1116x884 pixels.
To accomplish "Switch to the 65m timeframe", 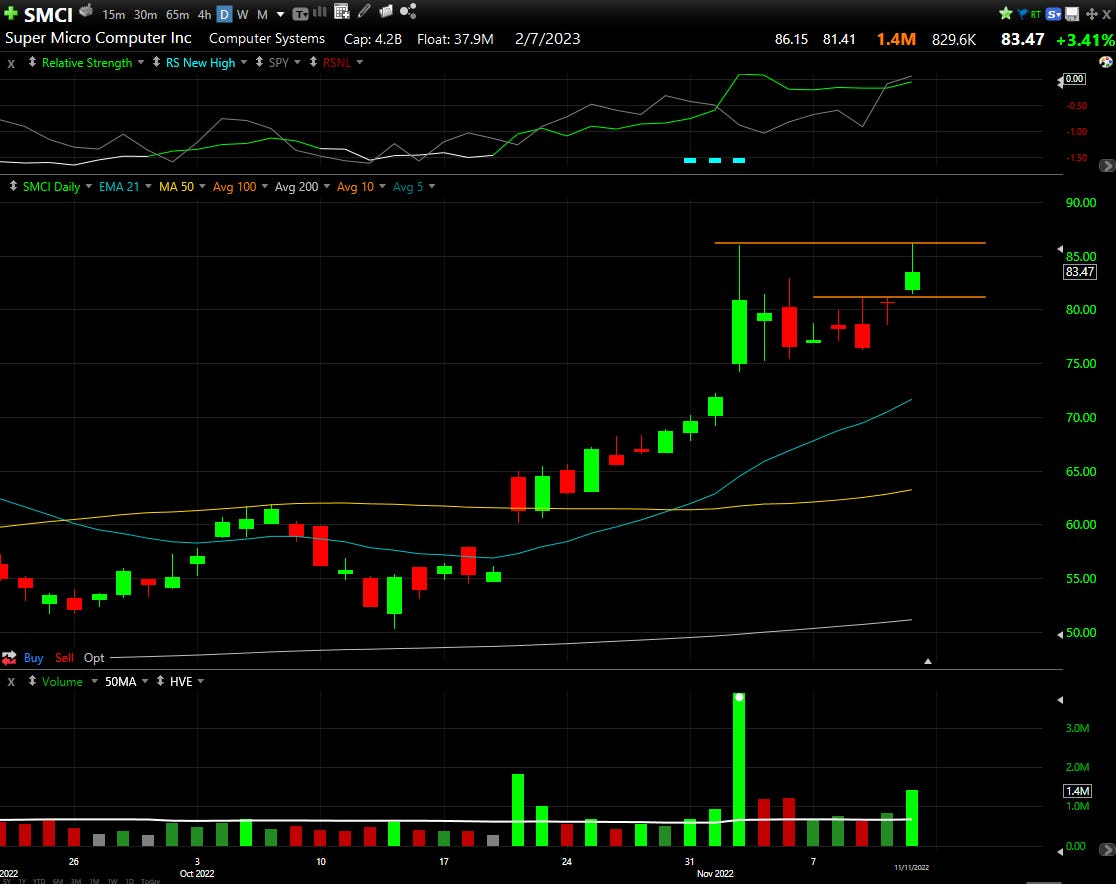I will point(177,14).
